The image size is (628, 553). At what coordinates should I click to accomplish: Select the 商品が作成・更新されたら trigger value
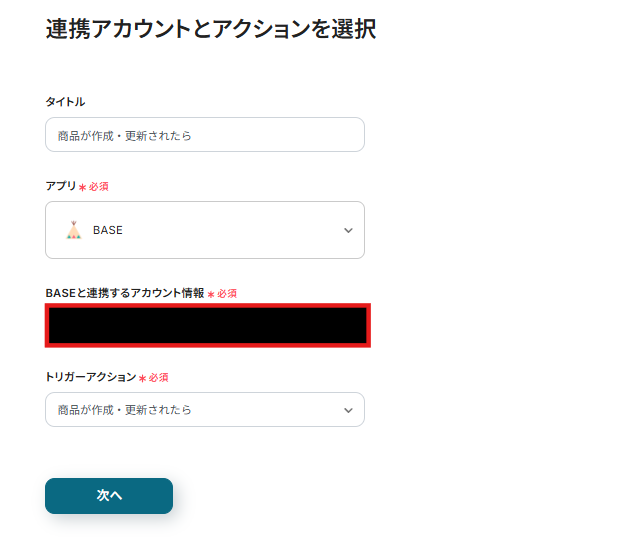[x=124, y=410]
